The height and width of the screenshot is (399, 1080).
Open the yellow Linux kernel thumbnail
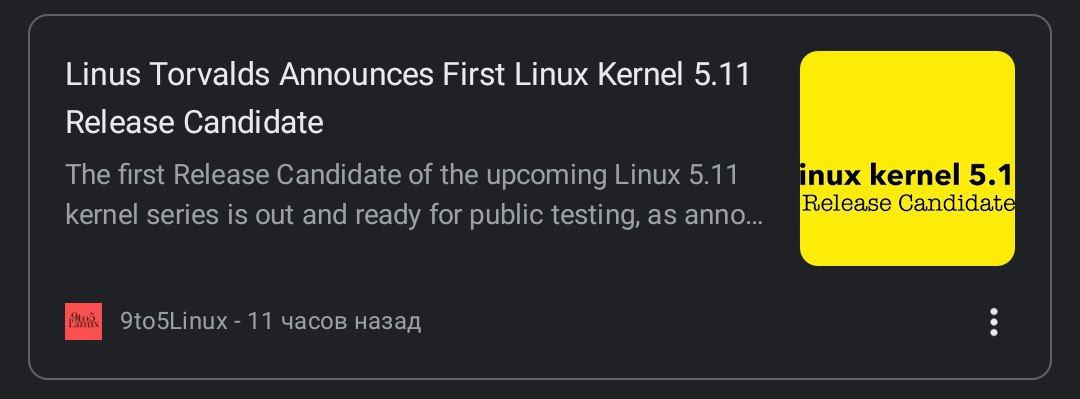pos(907,158)
